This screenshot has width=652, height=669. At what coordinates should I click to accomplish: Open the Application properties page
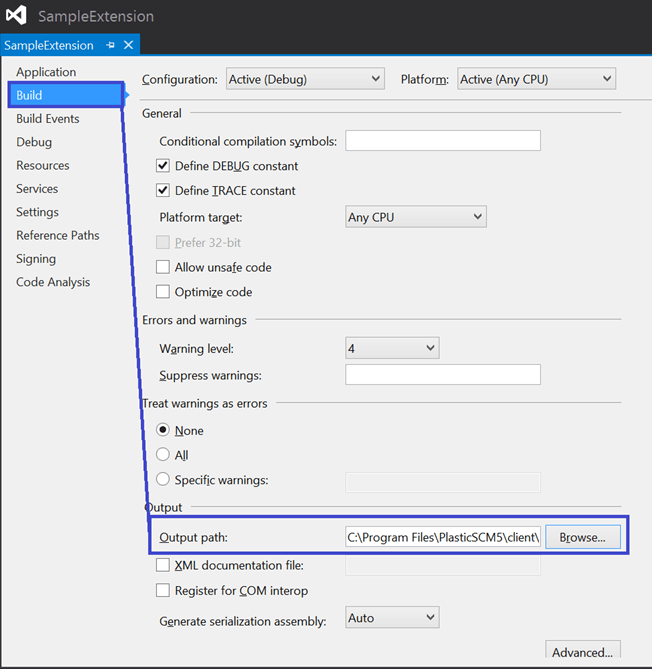pos(46,72)
